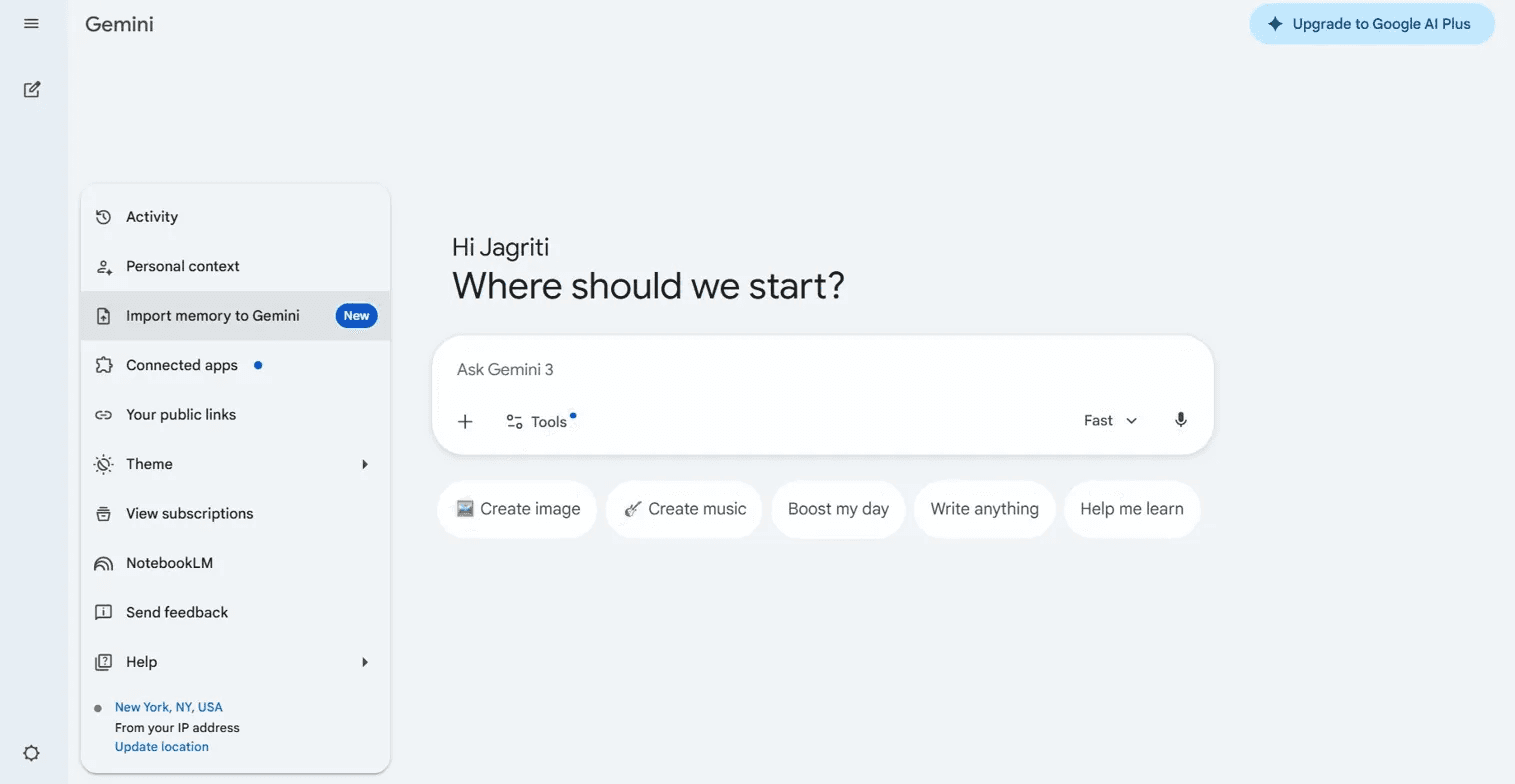Click the settings gear icon in the sidebar
1515x784 pixels.
31,753
